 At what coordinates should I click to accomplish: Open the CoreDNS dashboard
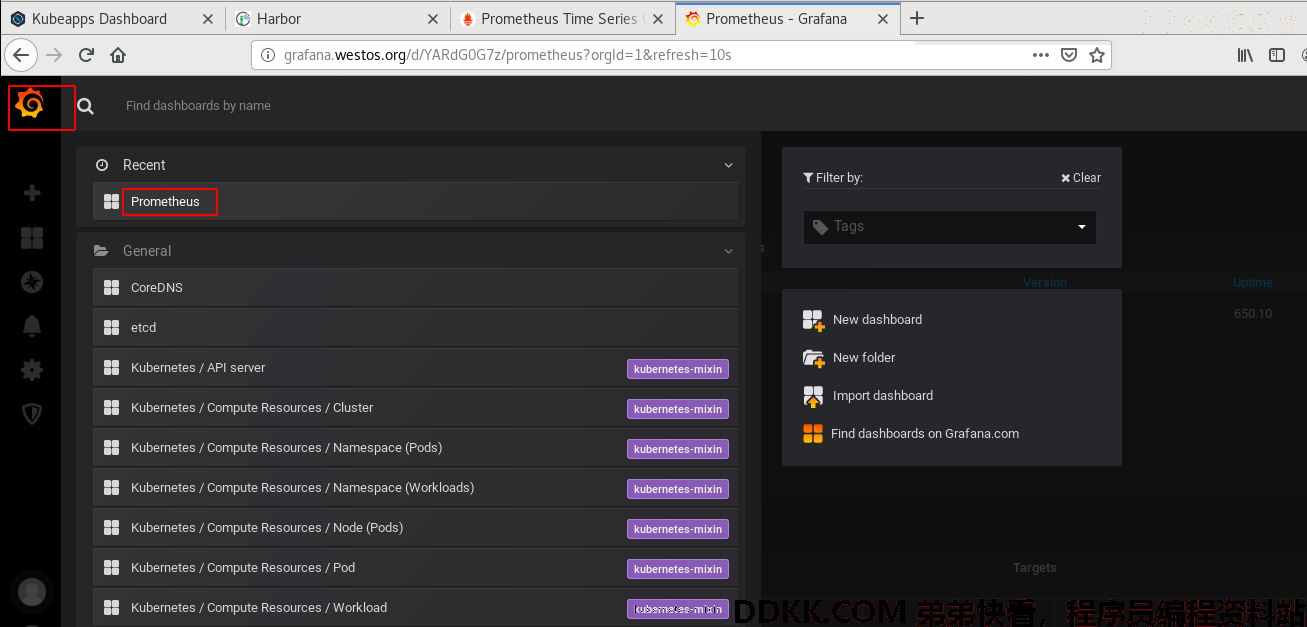click(416, 288)
